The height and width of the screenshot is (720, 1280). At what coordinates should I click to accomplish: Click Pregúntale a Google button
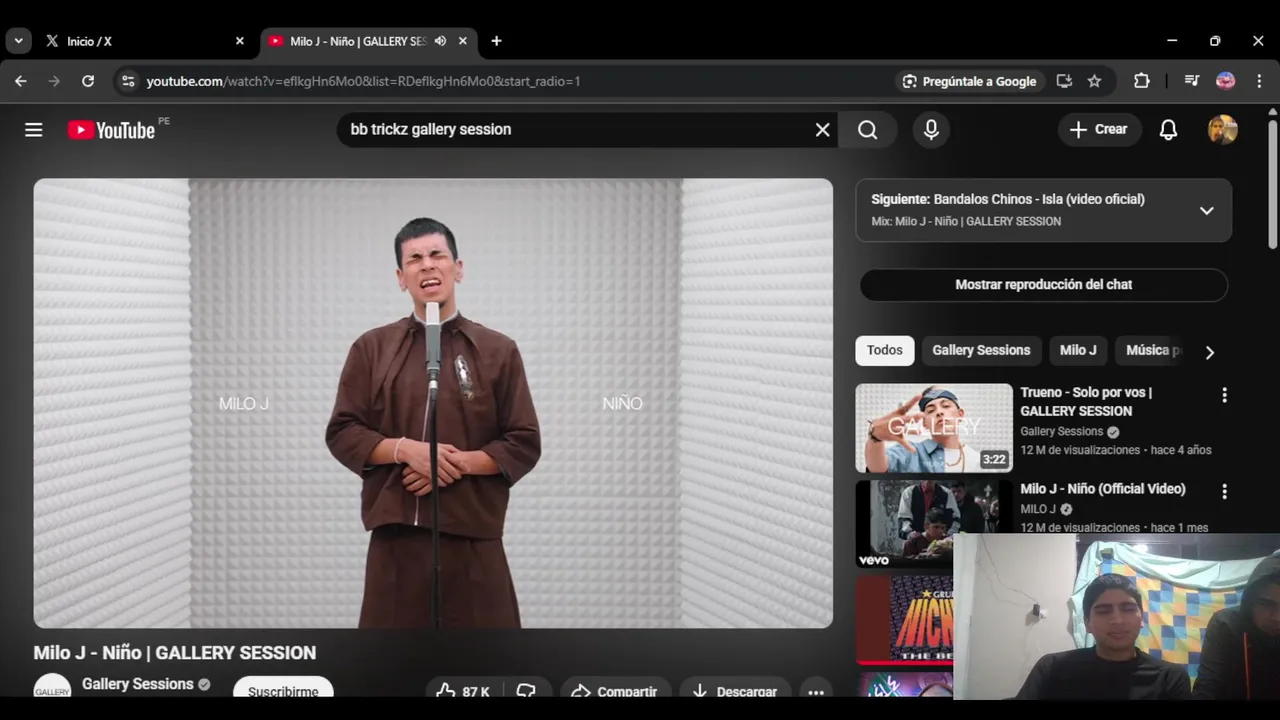pyautogui.click(x=969, y=81)
